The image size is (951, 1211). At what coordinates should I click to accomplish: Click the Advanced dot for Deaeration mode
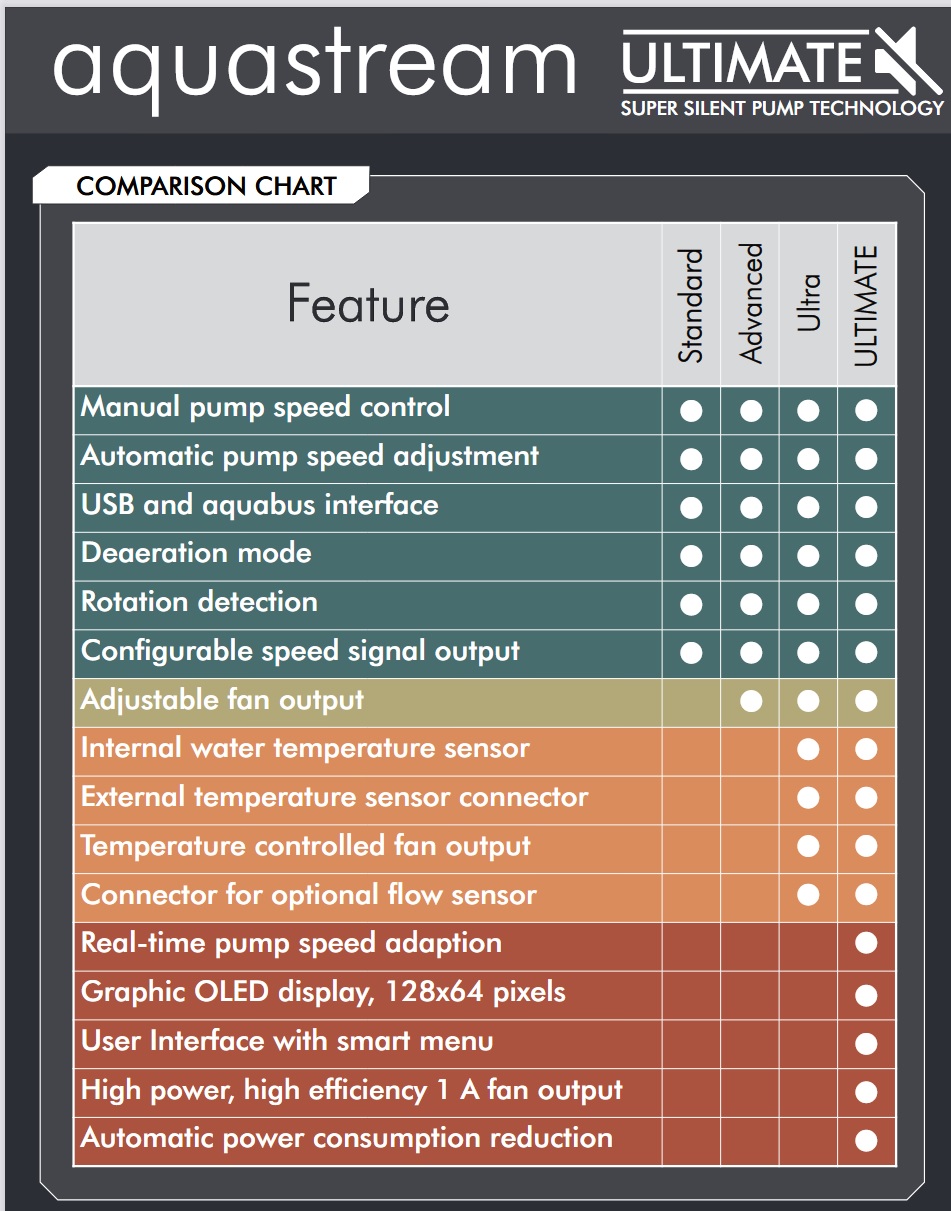point(750,557)
